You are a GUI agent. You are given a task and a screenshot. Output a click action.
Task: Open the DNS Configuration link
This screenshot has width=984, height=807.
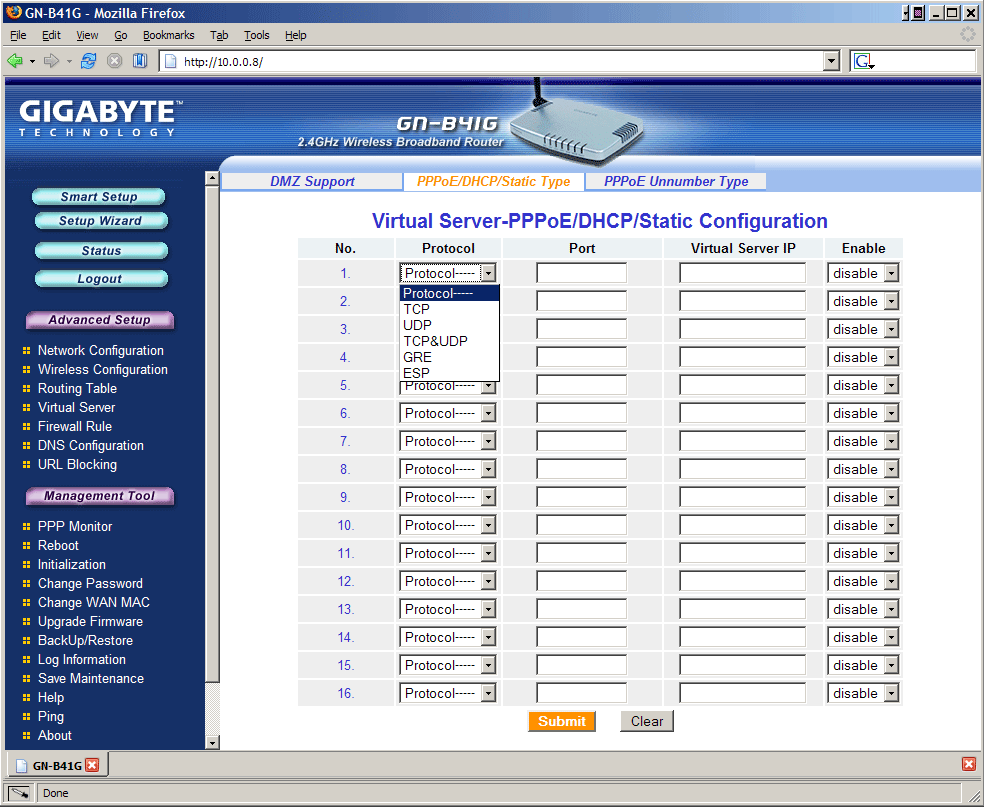90,445
